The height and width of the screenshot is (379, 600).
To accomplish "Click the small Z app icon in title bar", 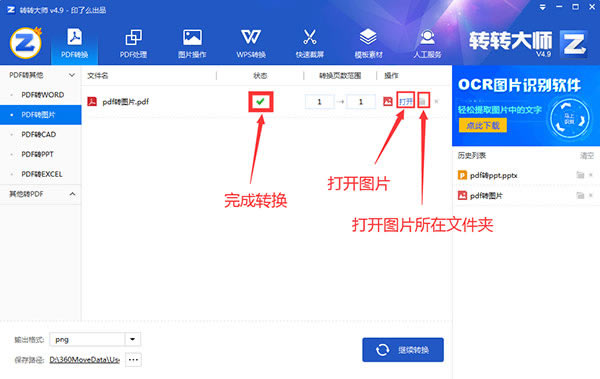I will (x=11, y=9).
